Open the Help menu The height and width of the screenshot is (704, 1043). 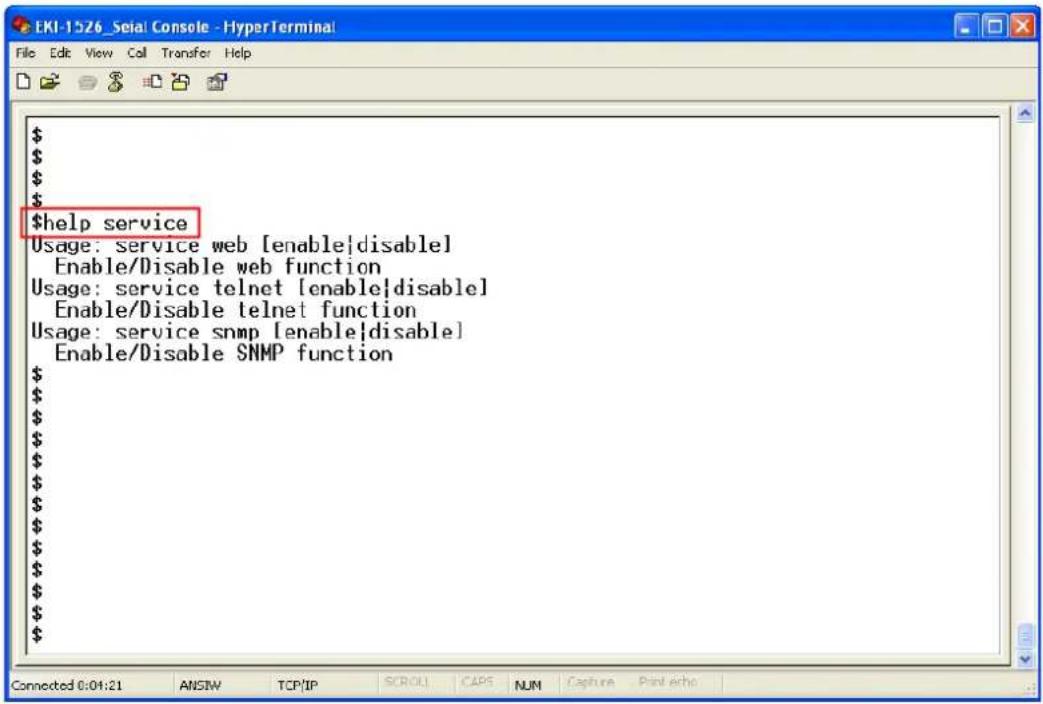(x=237, y=53)
